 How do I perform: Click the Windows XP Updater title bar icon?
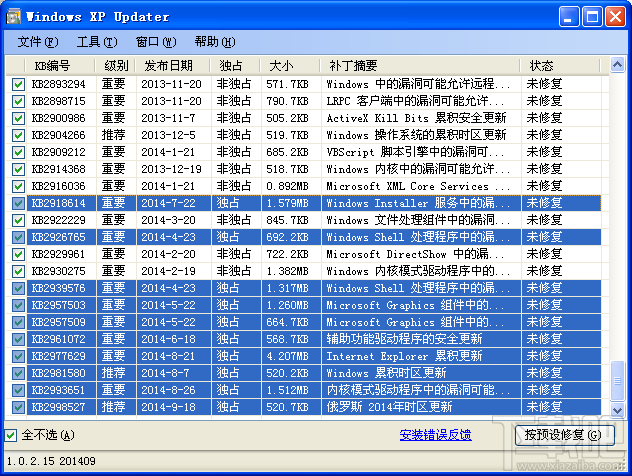click(14, 17)
